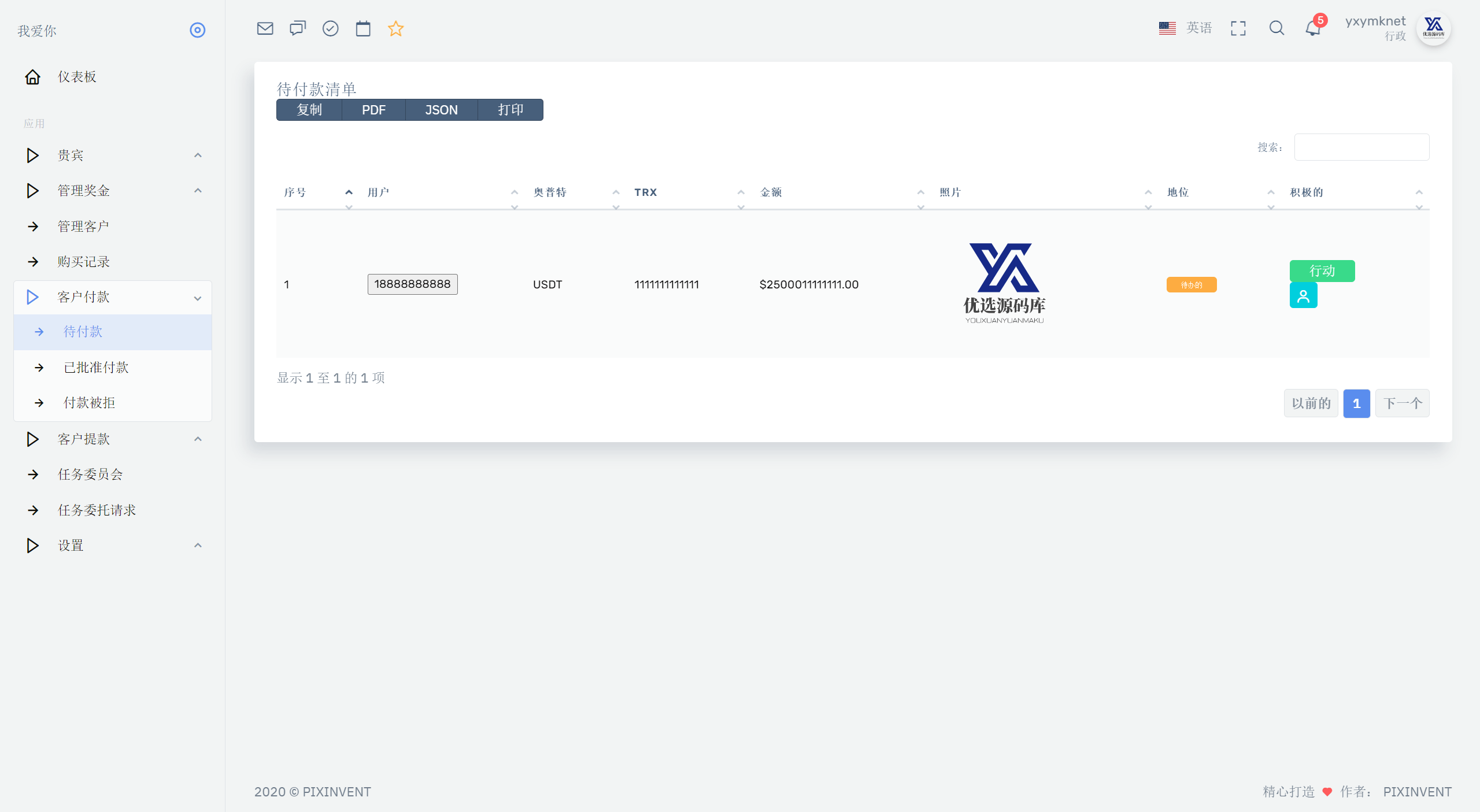Expand the 客户提款 menu section

pyautogui.click(x=113, y=439)
